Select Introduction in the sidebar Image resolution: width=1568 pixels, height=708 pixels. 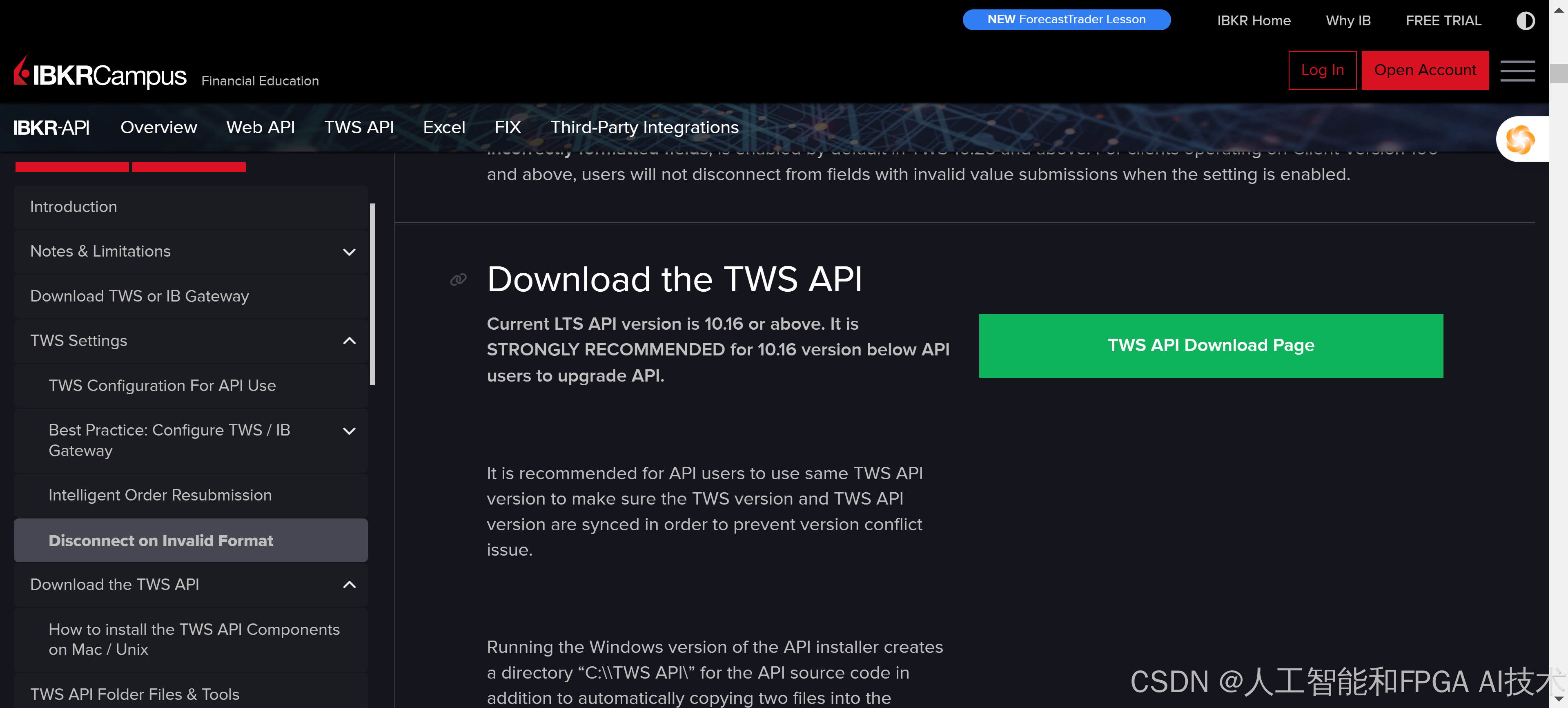coord(191,207)
